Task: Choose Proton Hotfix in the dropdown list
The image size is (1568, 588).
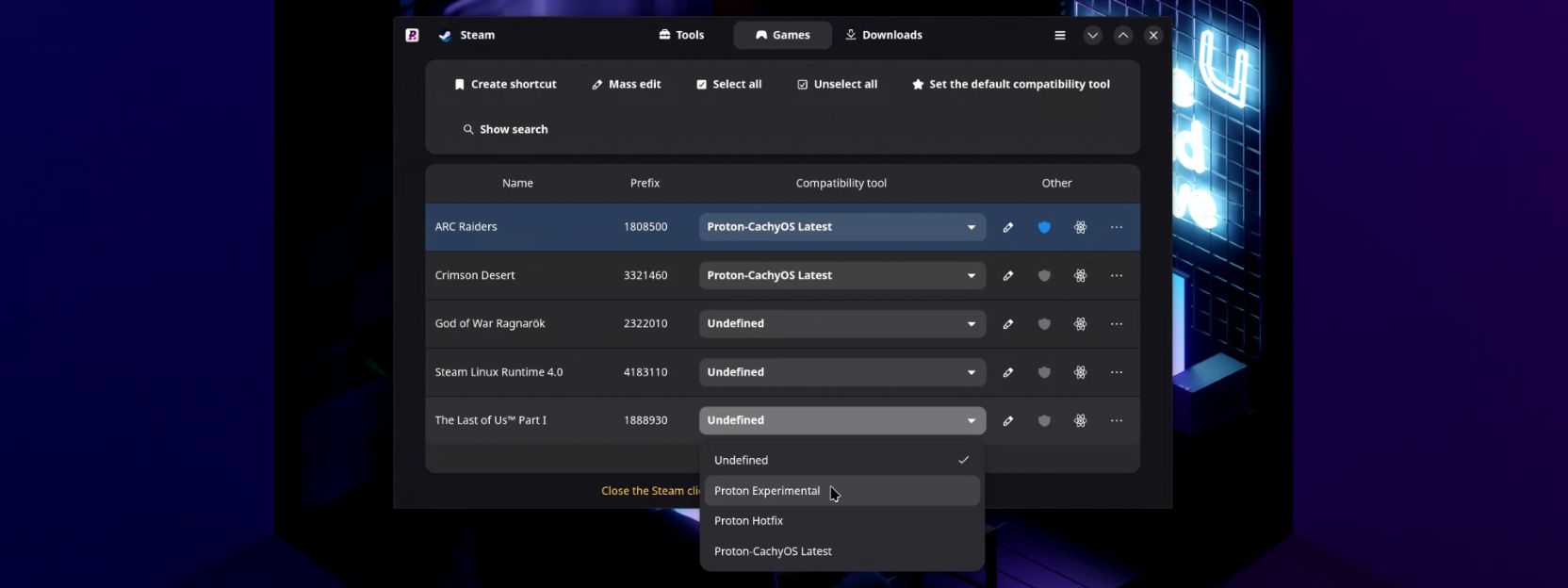Action: 842,521
